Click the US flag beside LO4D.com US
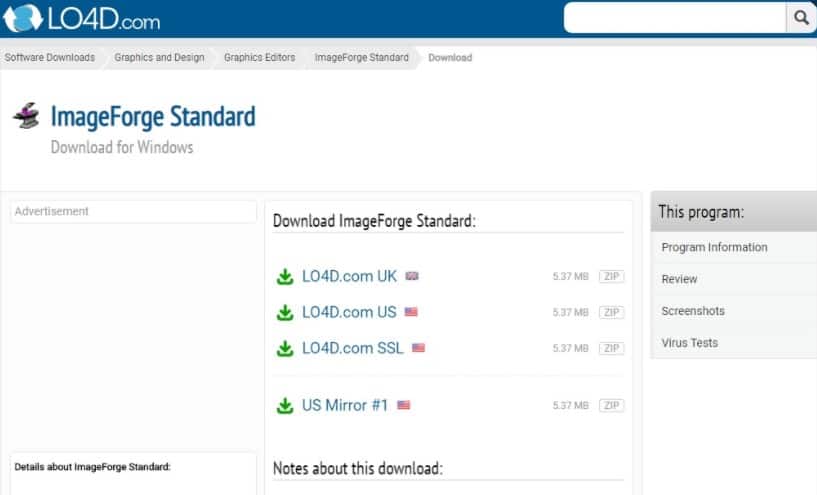Image resolution: width=817 pixels, height=495 pixels. pyautogui.click(x=411, y=312)
